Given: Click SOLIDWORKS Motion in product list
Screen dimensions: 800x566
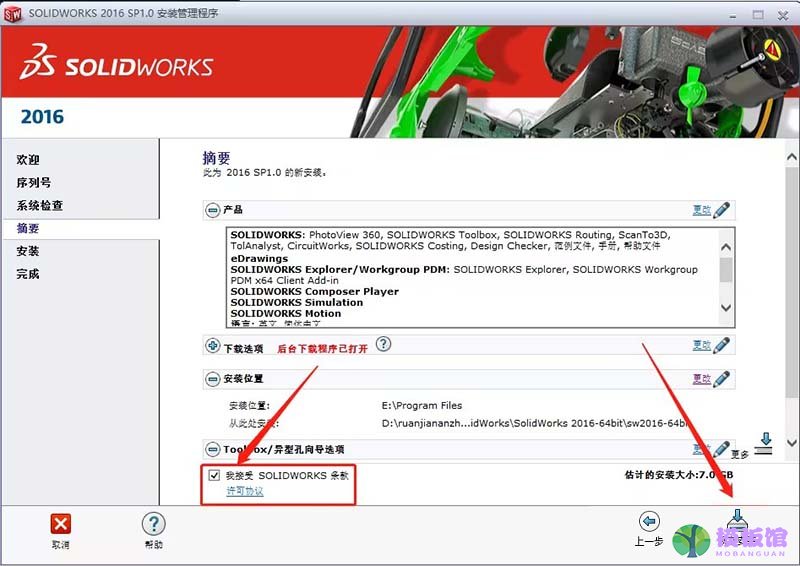Looking at the screenshot, I should tap(286, 314).
